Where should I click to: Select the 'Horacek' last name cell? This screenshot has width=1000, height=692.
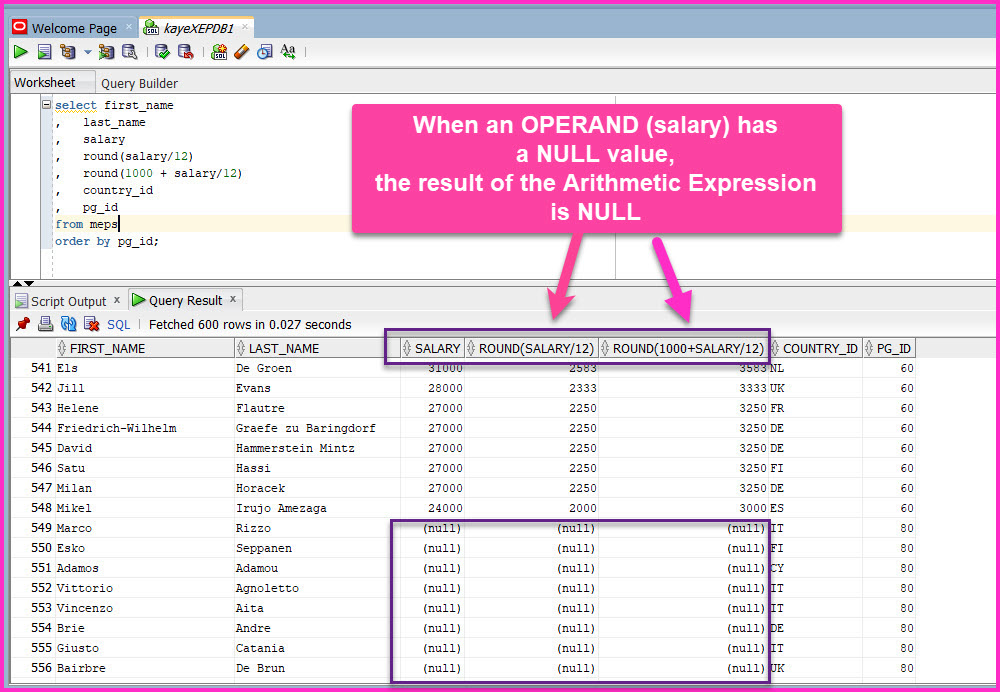pos(318,488)
